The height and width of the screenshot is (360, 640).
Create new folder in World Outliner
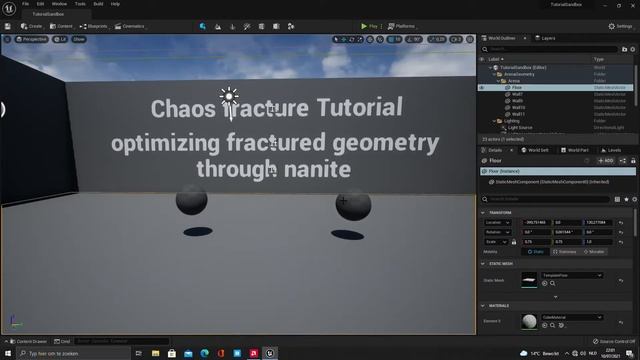(x=624, y=49)
